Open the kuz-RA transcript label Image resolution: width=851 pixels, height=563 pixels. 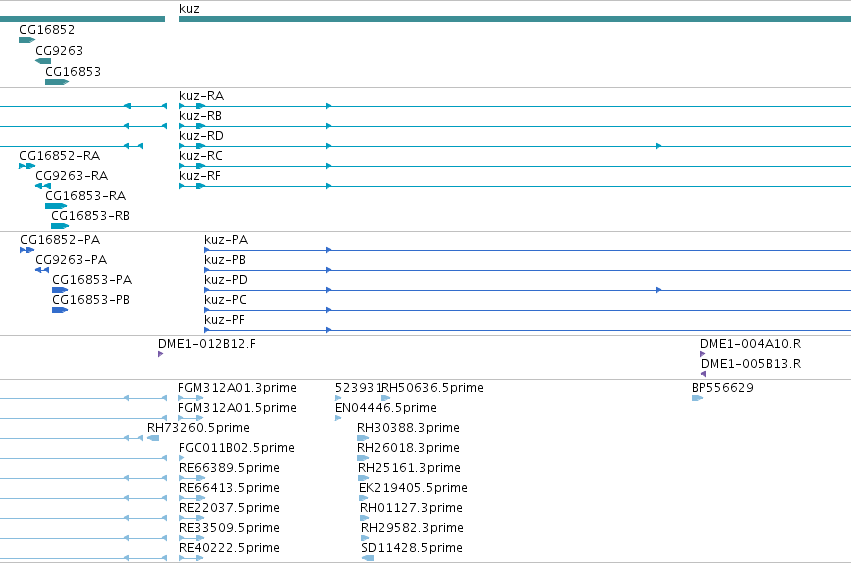click(201, 96)
